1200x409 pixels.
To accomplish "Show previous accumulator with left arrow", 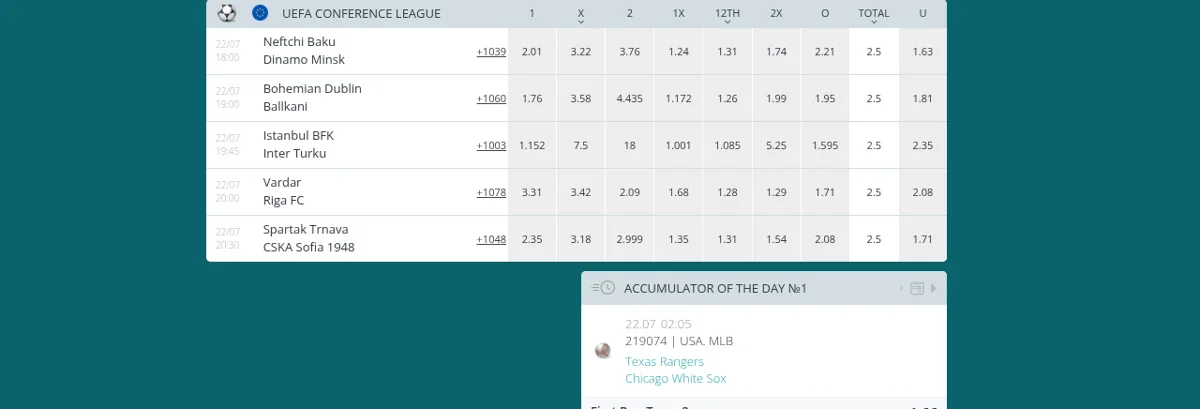I will pos(901,288).
